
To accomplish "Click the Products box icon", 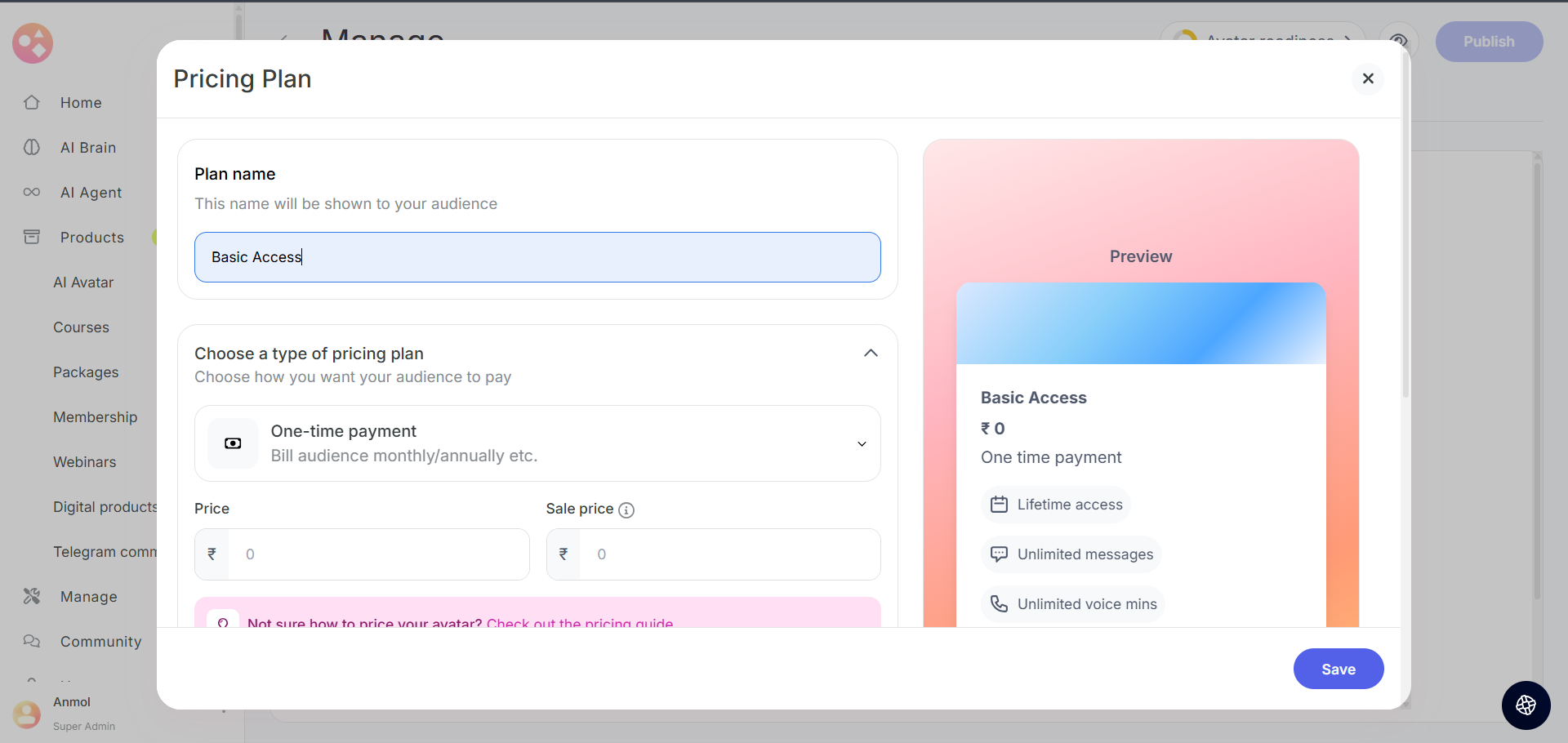I will pos(32,238).
